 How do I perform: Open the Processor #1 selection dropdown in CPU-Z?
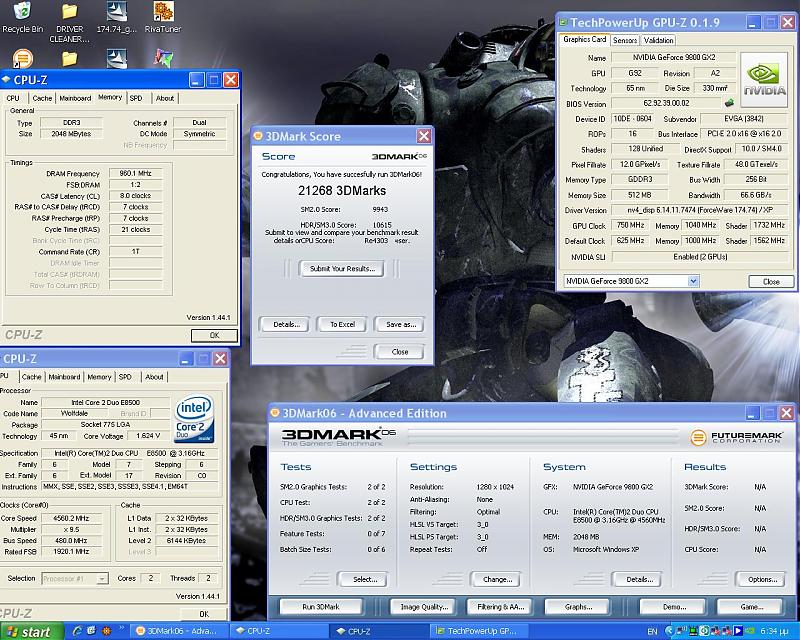102,578
